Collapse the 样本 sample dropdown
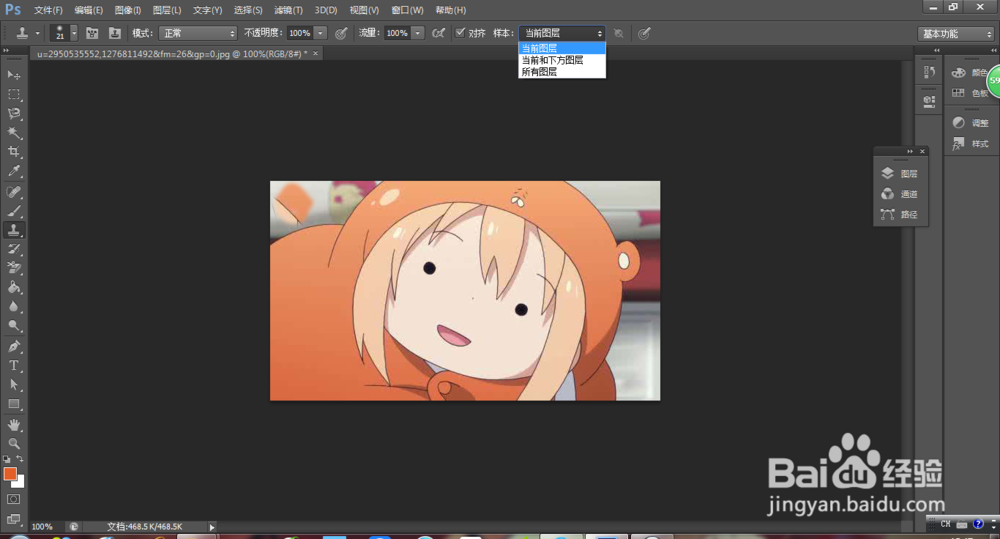The image size is (1000, 539). [562, 33]
